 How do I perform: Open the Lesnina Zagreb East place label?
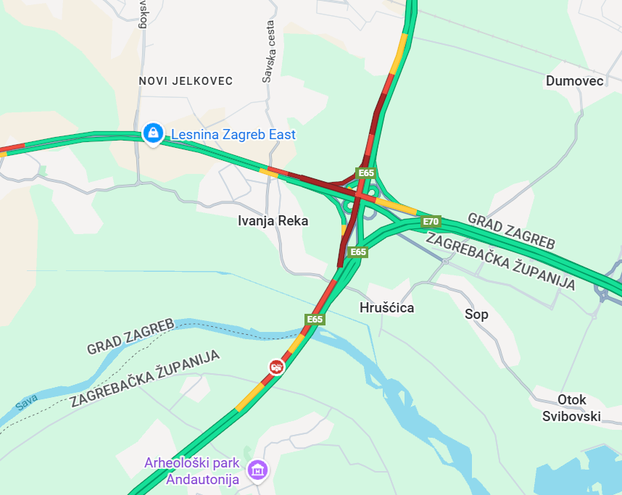233,134
